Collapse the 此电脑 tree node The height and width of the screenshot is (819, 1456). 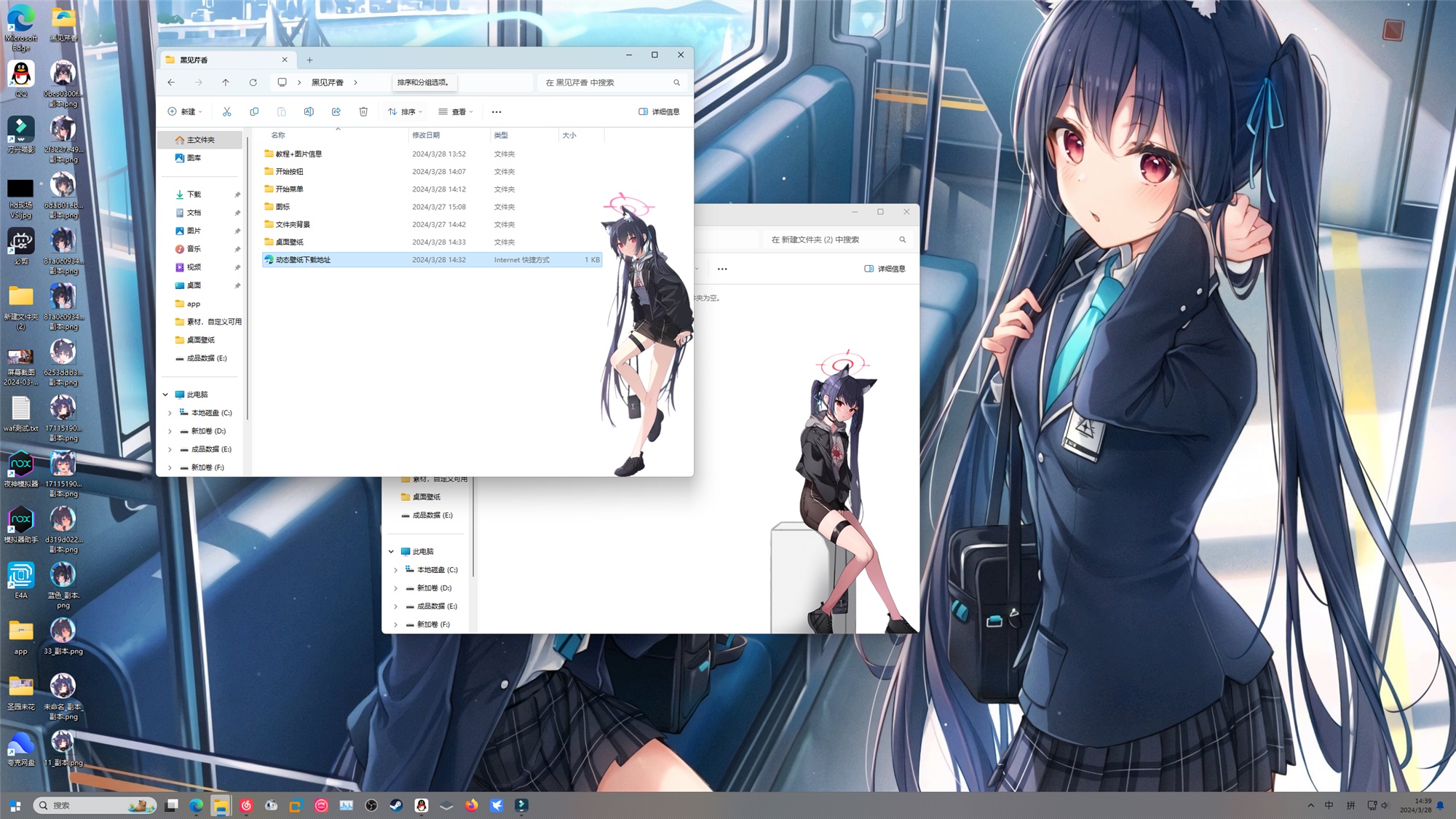tap(165, 395)
